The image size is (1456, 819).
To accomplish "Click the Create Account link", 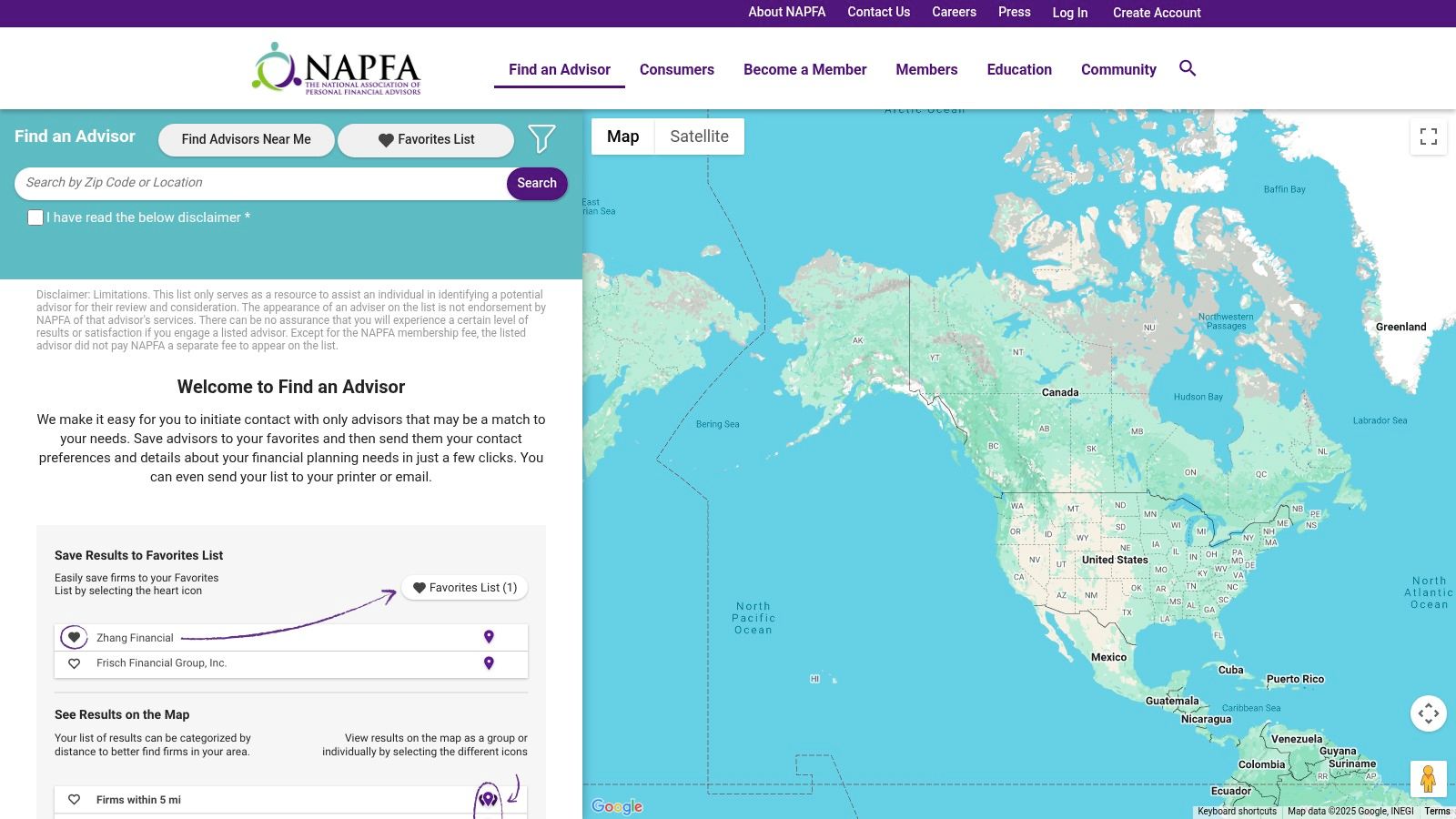I will [x=1157, y=13].
